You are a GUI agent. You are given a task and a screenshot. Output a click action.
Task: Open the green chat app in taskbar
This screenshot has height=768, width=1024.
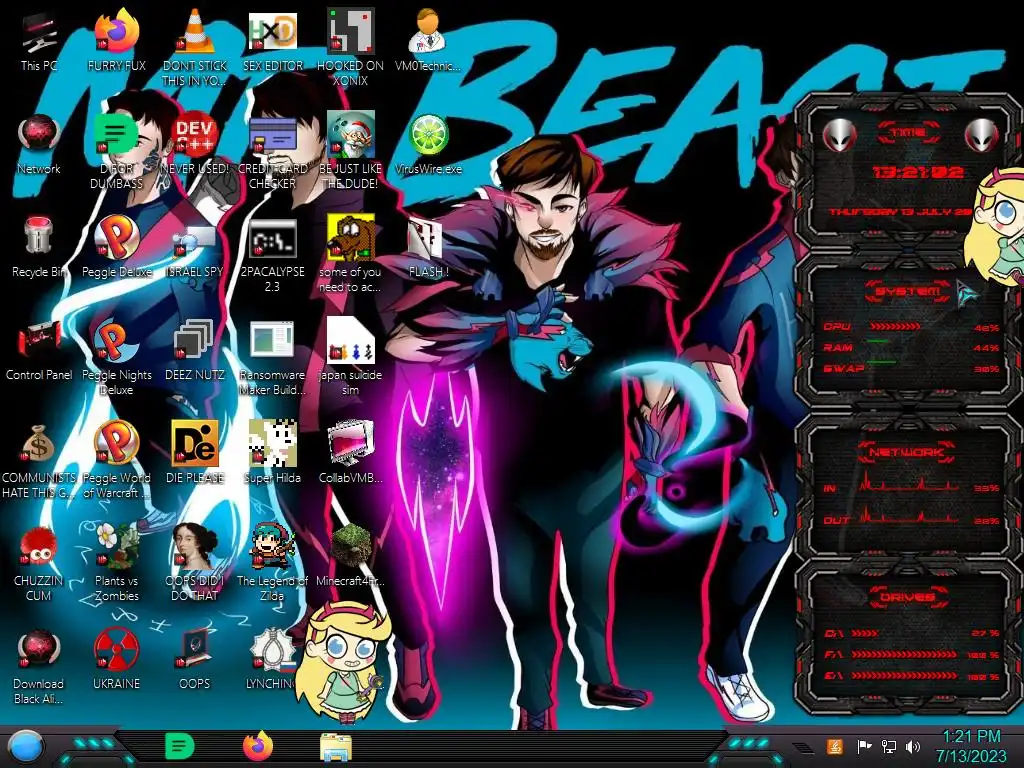click(180, 746)
